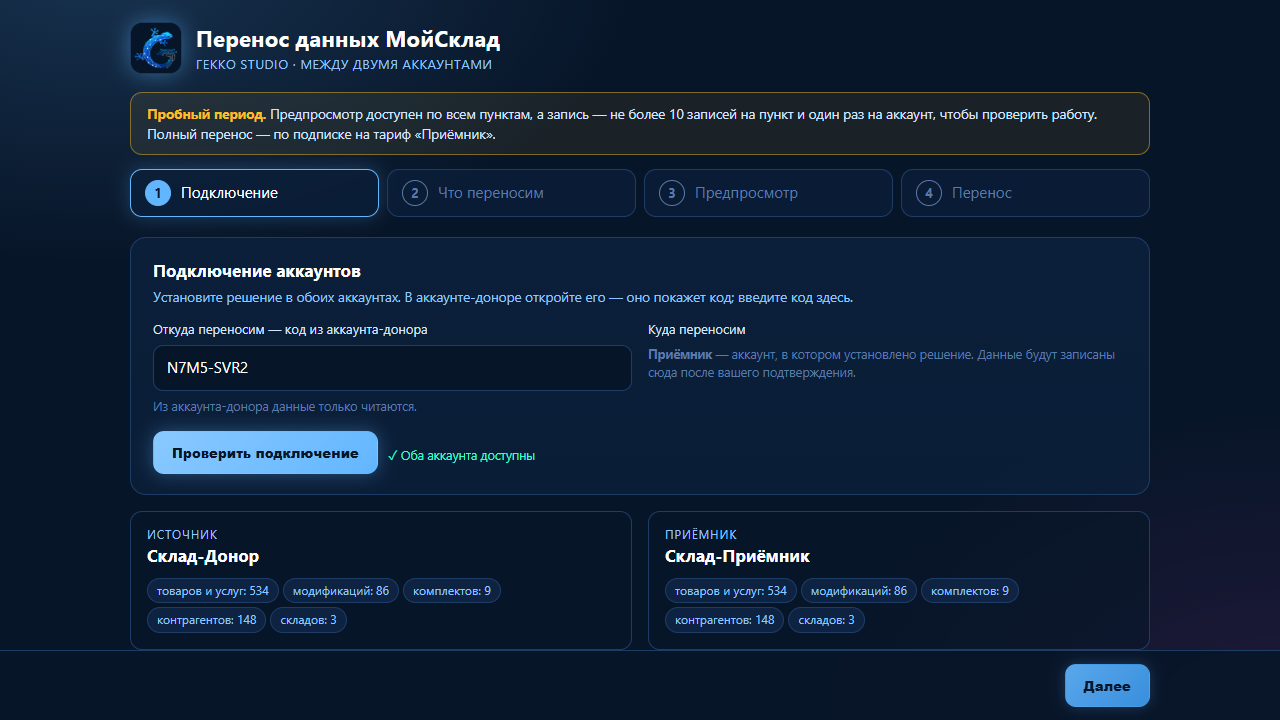
Task: Switch to the Что переносим step
Action: pyautogui.click(x=511, y=193)
